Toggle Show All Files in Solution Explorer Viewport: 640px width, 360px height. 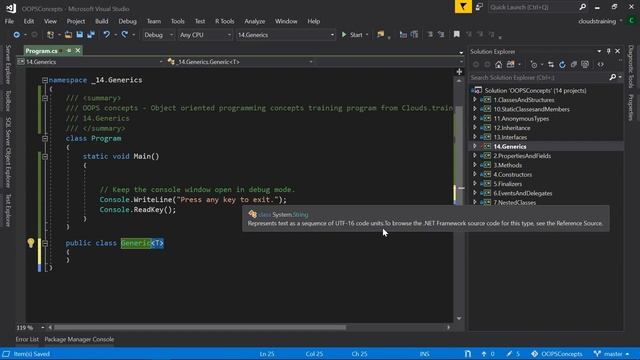point(585,64)
